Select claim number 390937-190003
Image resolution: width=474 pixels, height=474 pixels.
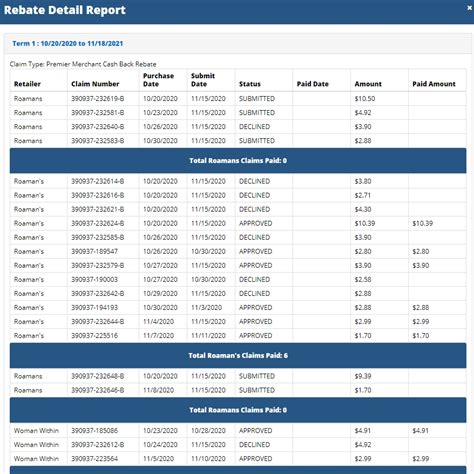94,279
